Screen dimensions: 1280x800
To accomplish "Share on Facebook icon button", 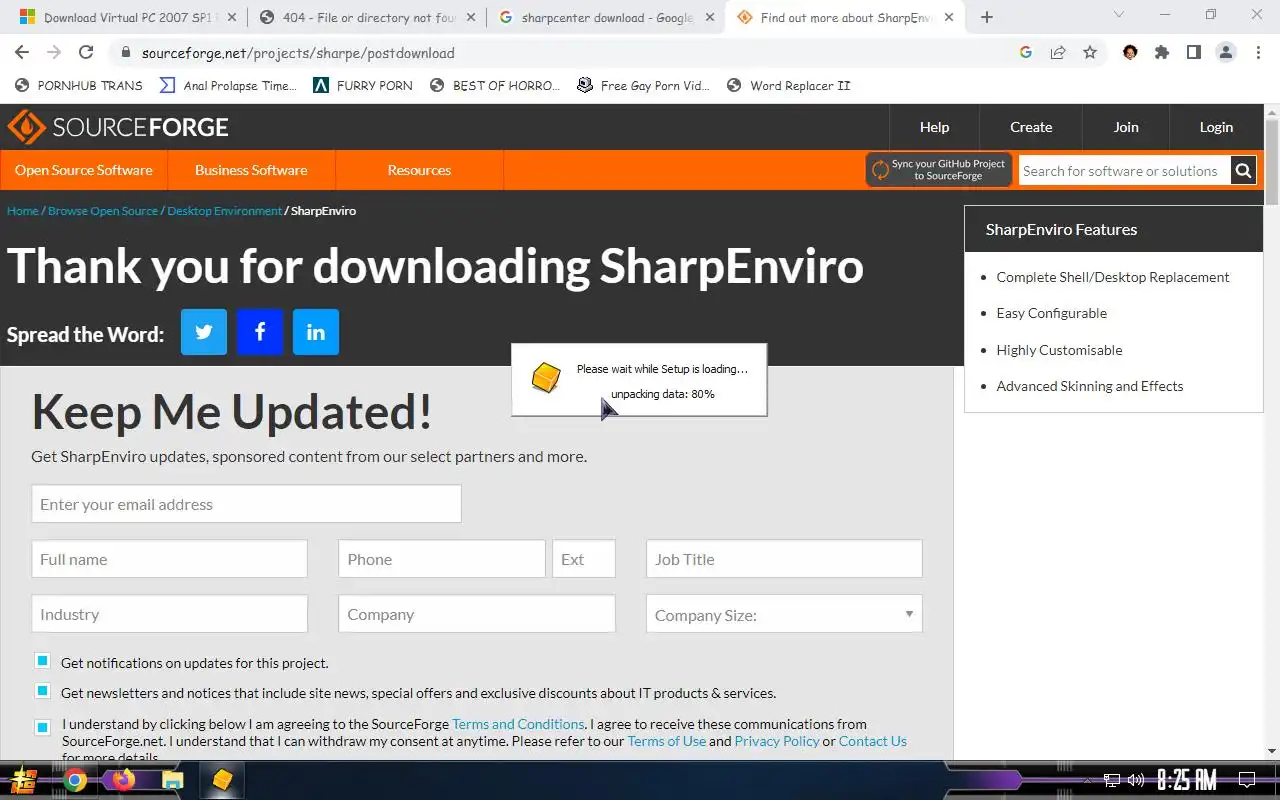I will coord(260,332).
